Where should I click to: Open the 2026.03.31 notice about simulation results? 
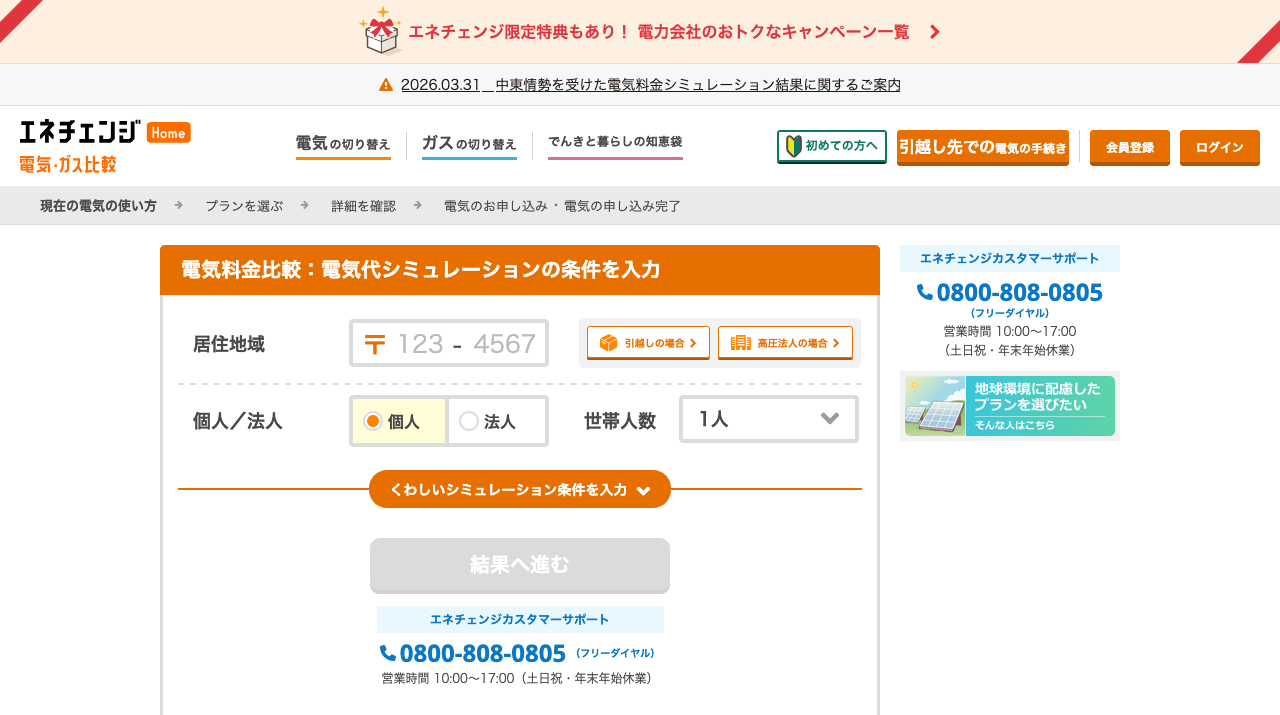[650, 85]
